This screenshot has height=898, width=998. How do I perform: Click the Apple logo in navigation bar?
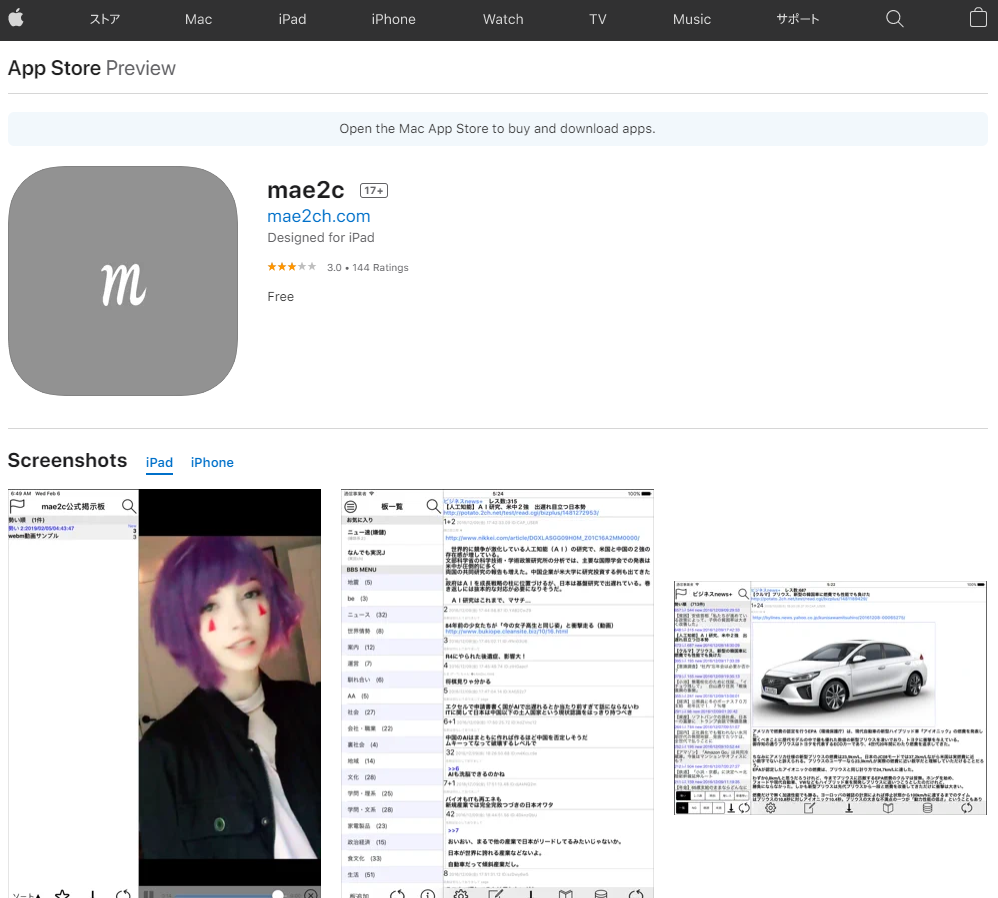tap(16, 18)
